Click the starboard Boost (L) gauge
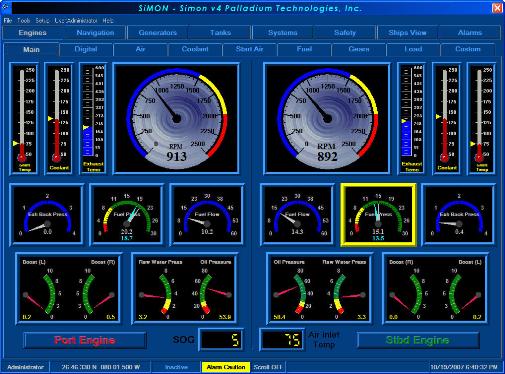This screenshot has width=505, height=374. tap(465, 289)
